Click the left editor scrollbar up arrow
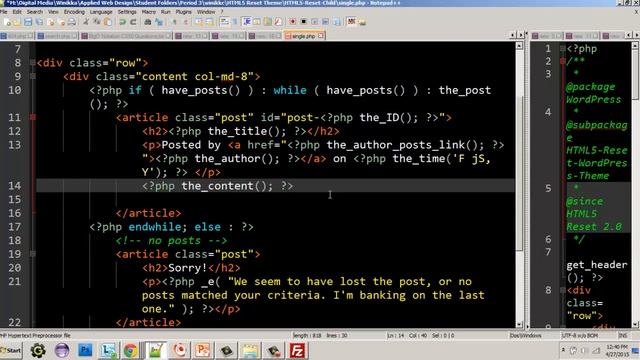The height and width of the screenshot is (360, 640). point(519,46)
